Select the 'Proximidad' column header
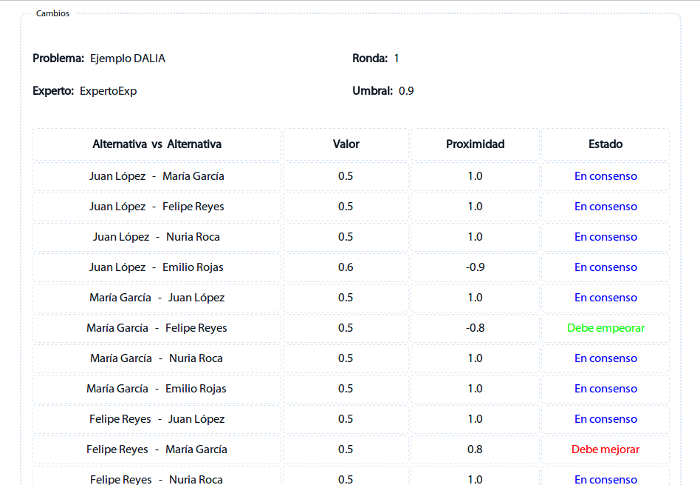 (475, 144)
